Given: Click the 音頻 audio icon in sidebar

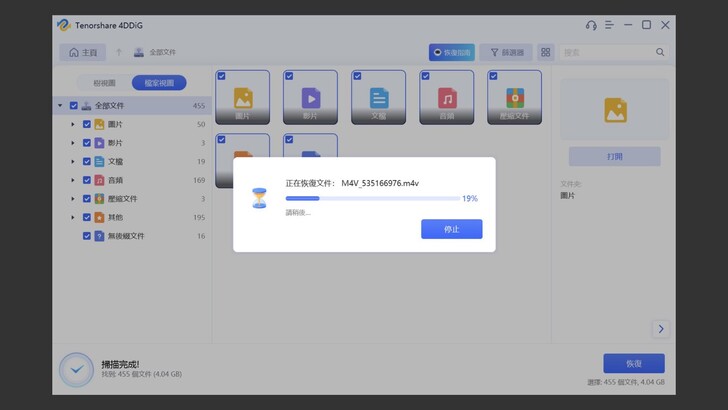Looking at the screenshot, I should 99,180.
